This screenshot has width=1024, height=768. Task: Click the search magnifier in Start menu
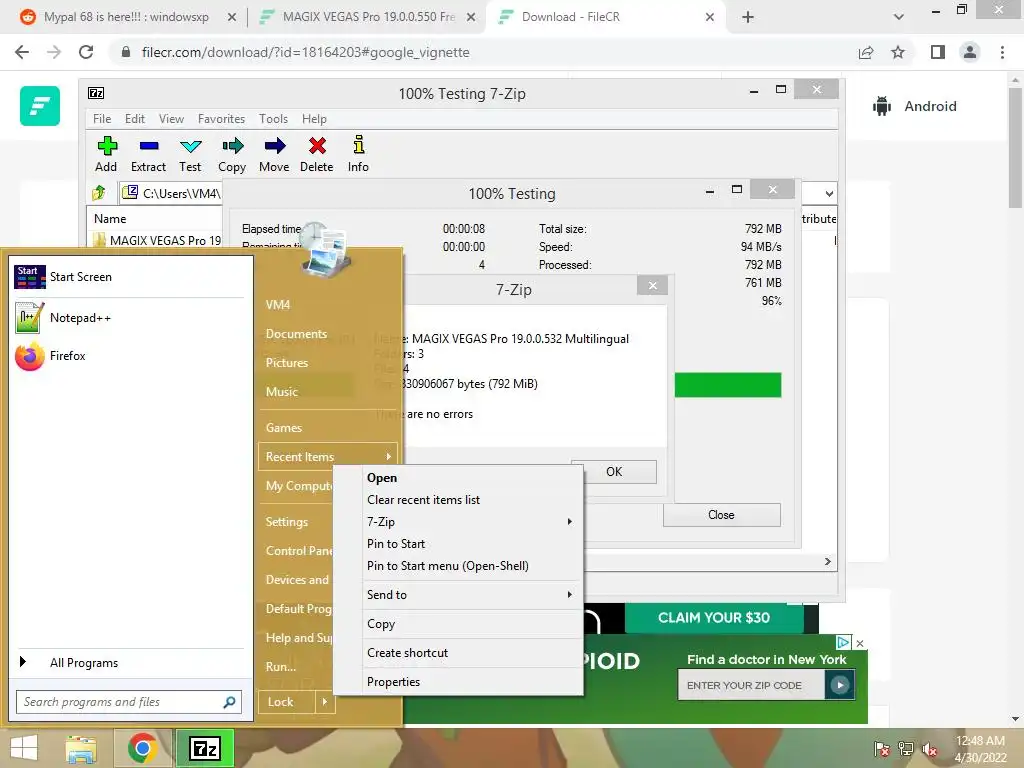point(229,702)
